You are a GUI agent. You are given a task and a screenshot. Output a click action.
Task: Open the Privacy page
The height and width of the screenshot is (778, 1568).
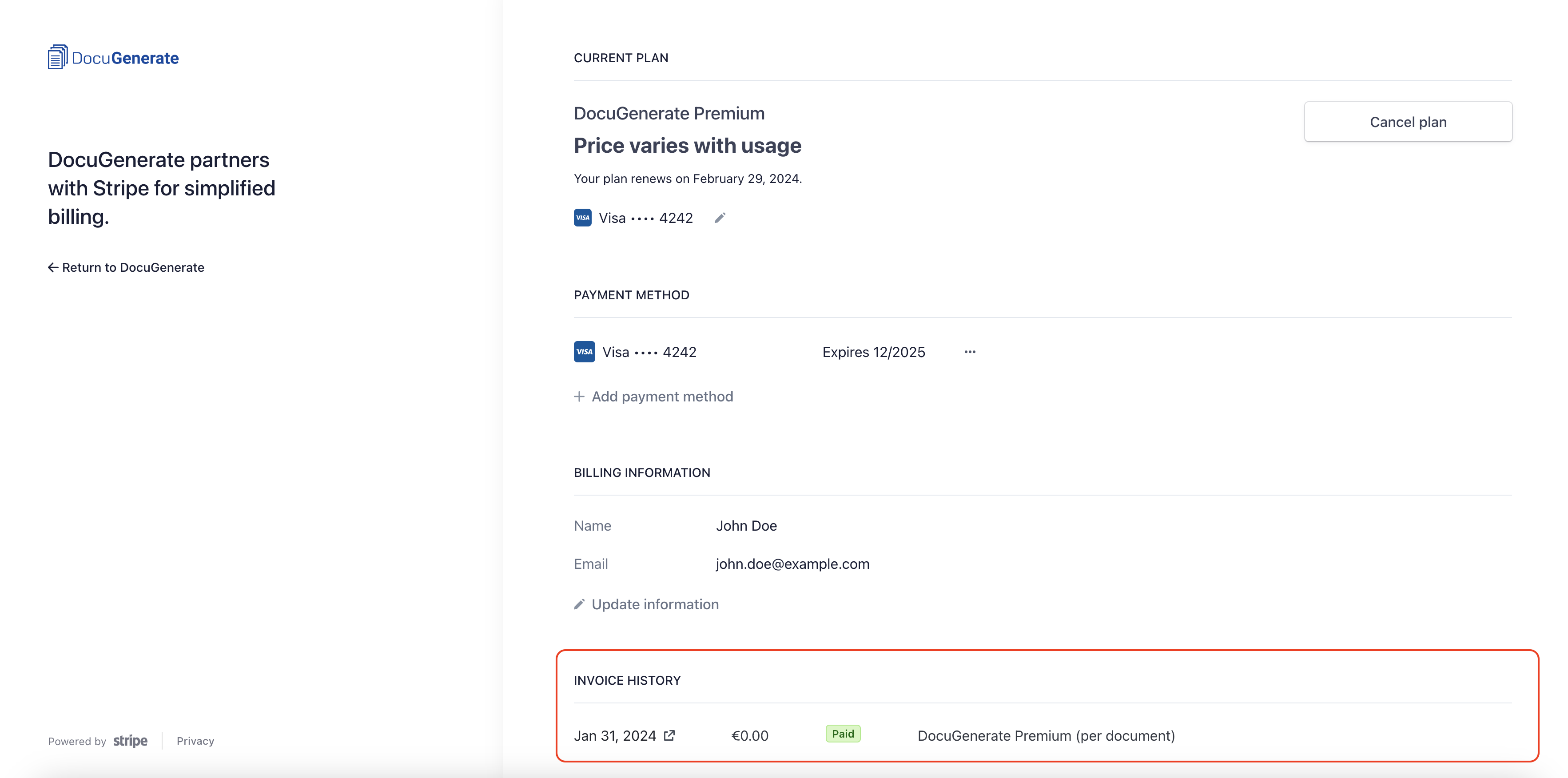coord(195,741)
